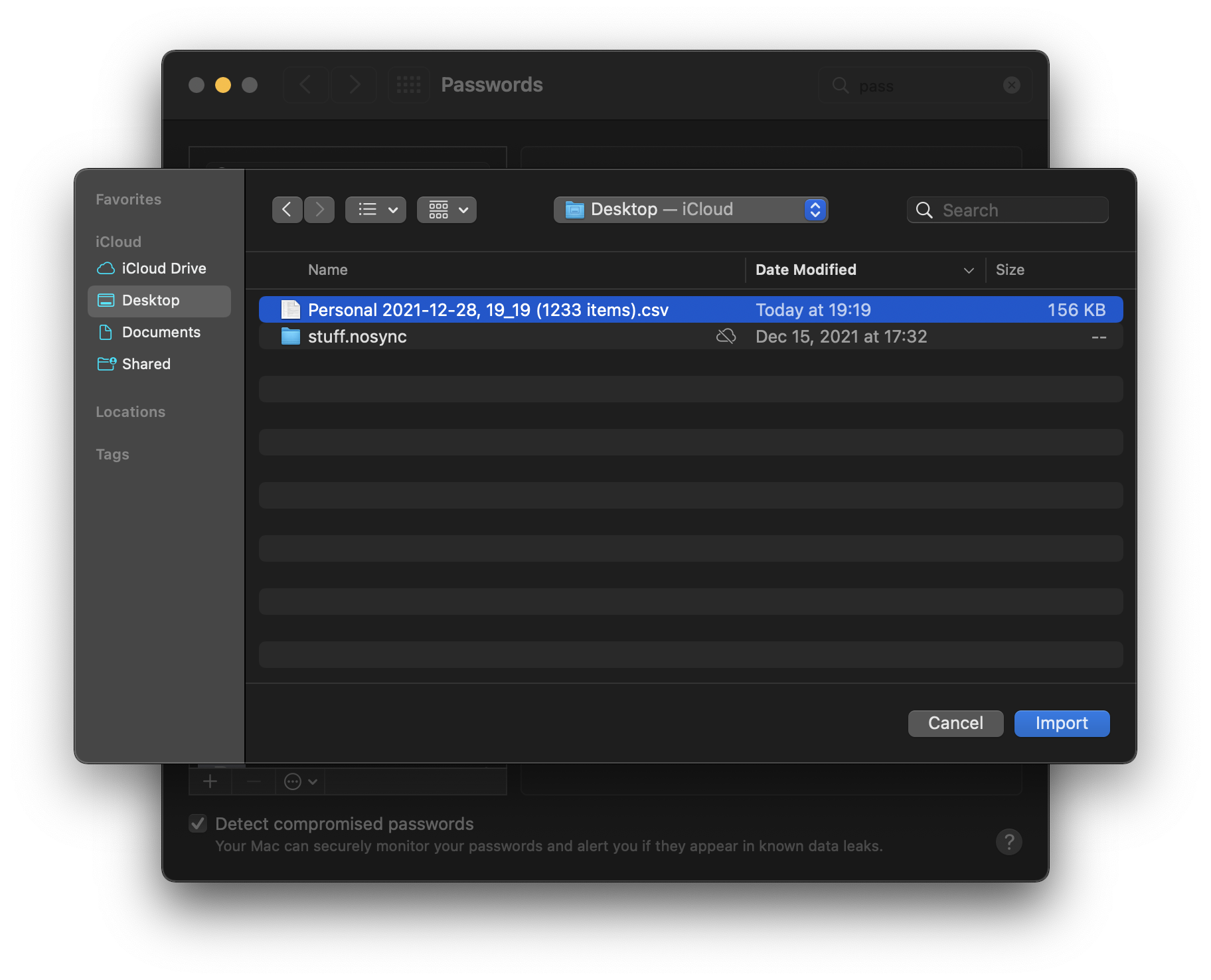Click the help question mark button
This screenshot has height=980, width=1211.
click(x=1009, y=842)
